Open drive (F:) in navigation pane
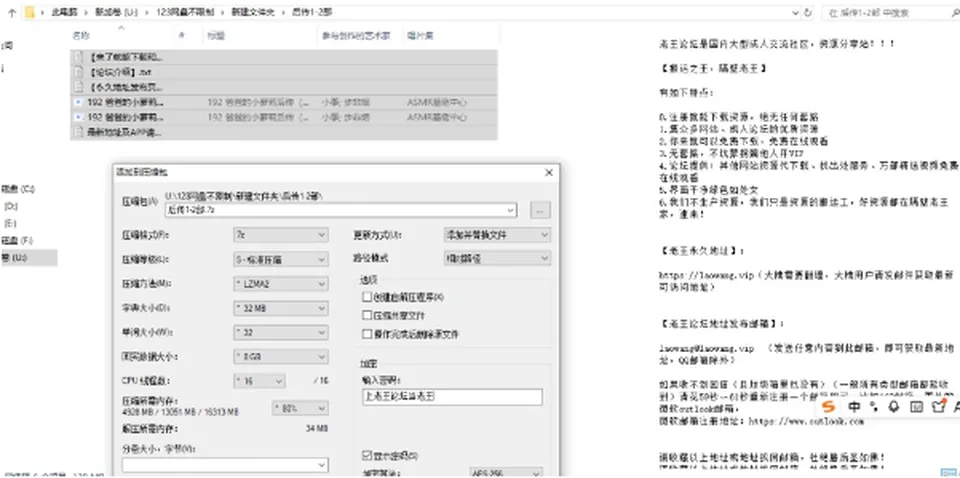This screenshot has width=960, height=478. click(17, 240)
